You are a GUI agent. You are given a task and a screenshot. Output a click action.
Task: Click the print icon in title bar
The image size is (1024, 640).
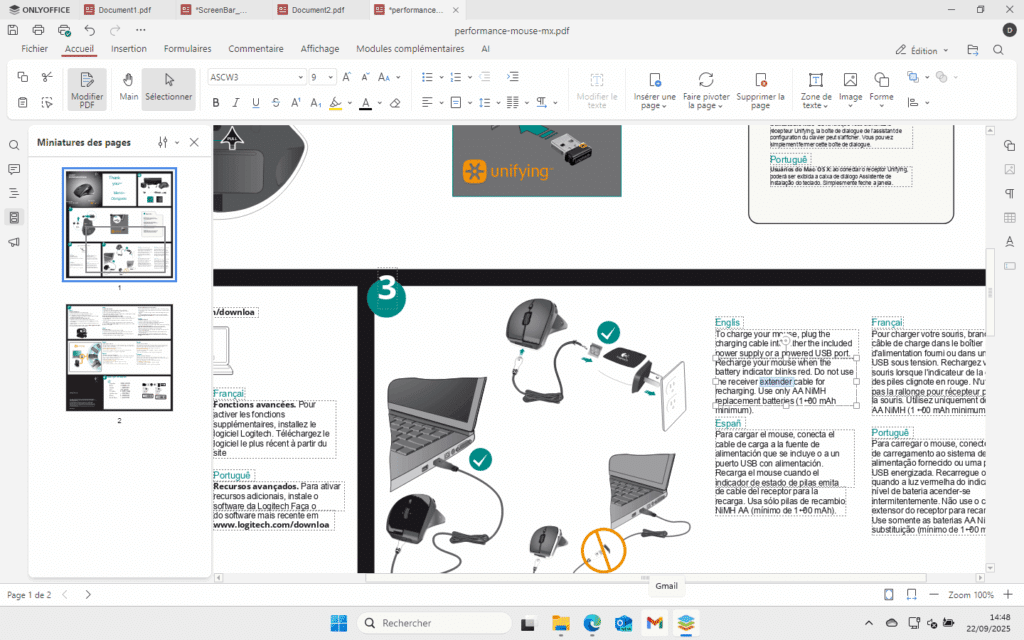(x=39, y=30)
